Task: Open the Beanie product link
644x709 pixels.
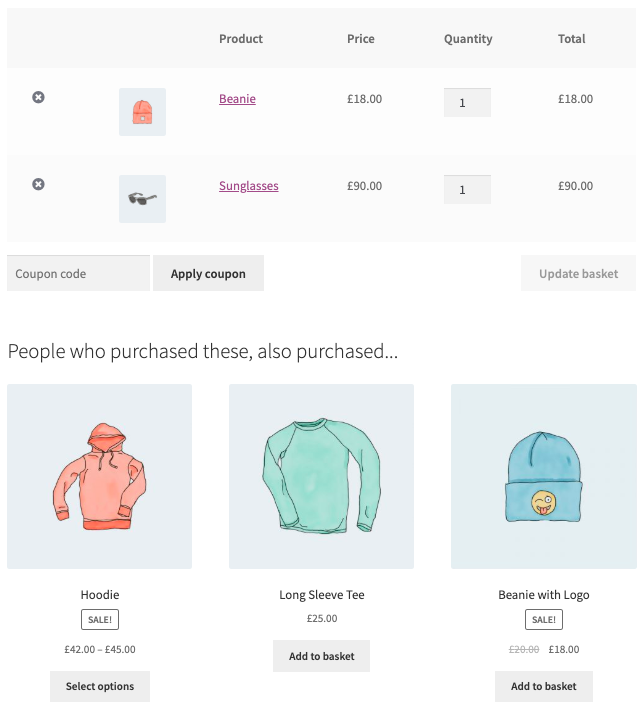Action: pyautogui.click(x=237, y=99)
